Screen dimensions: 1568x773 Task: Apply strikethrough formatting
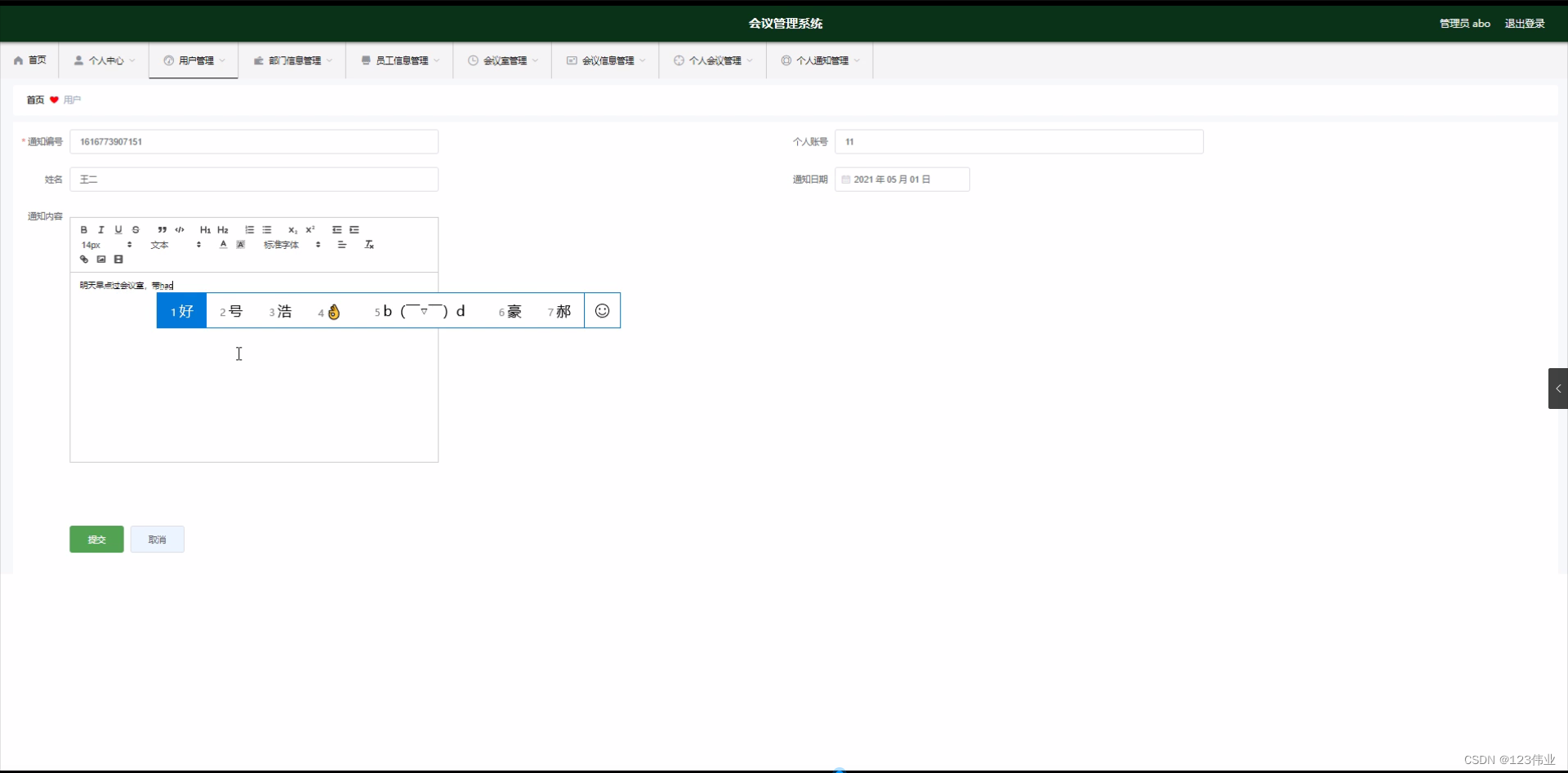(x=136, y=229)
